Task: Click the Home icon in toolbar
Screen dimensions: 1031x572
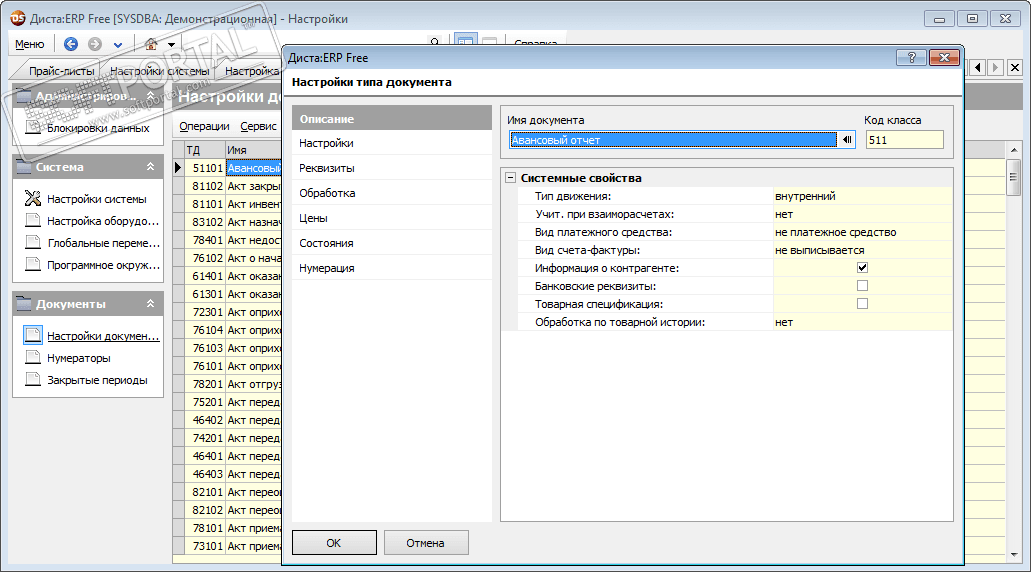Action: pyautogui.click(x=151, y=44)
